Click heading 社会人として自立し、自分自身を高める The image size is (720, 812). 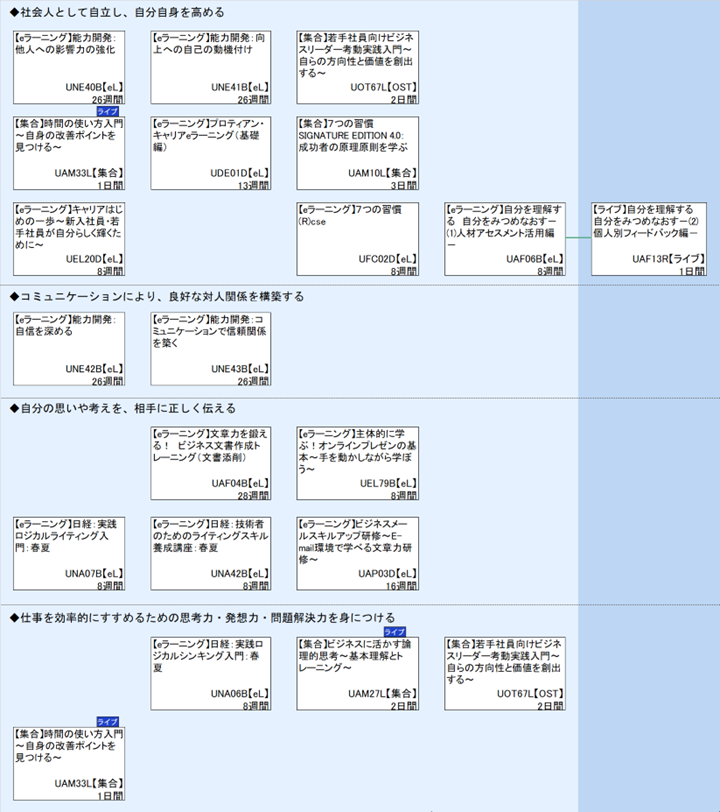[x=118, y=12]
